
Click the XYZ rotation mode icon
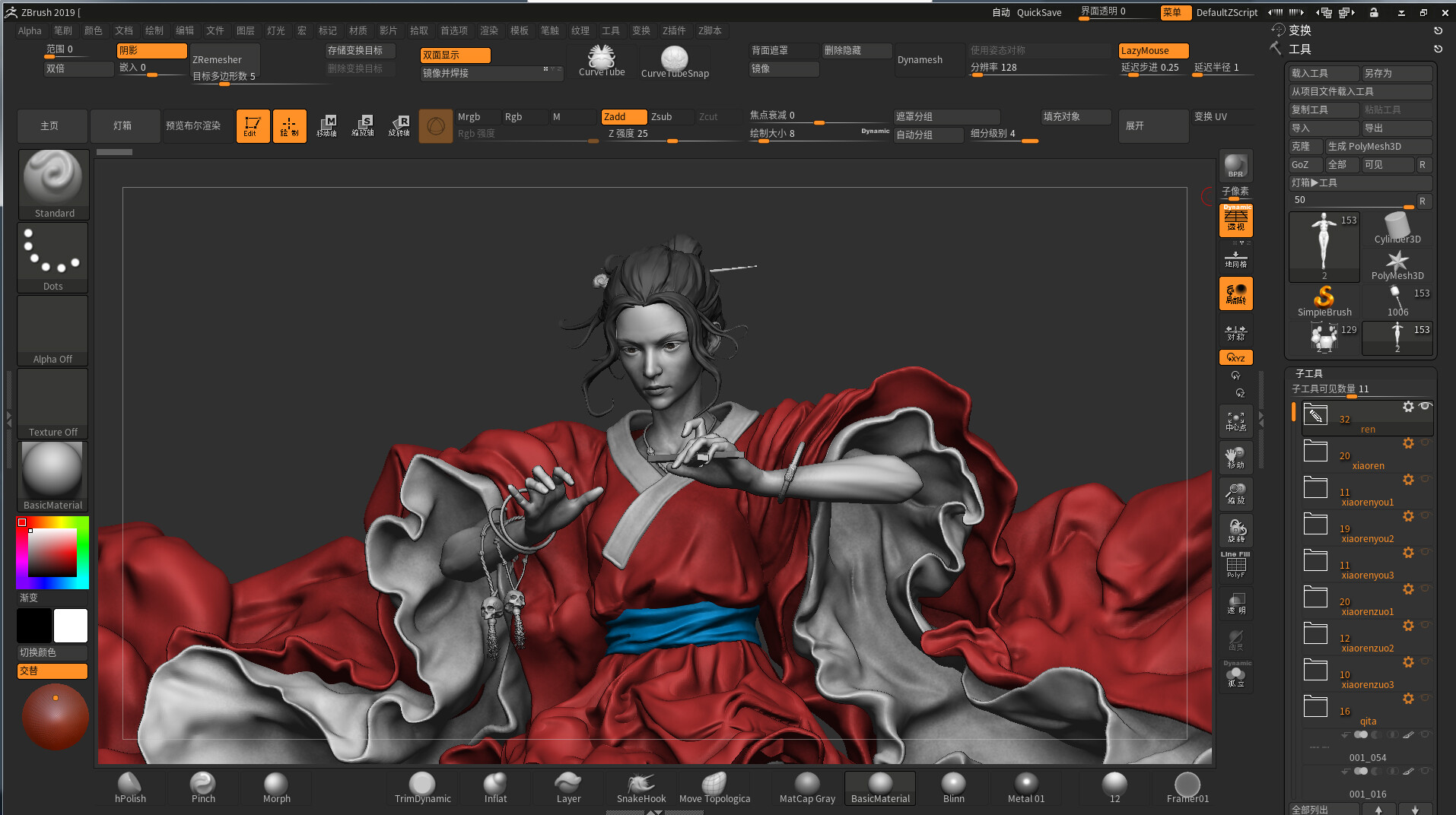[1235, 357]
